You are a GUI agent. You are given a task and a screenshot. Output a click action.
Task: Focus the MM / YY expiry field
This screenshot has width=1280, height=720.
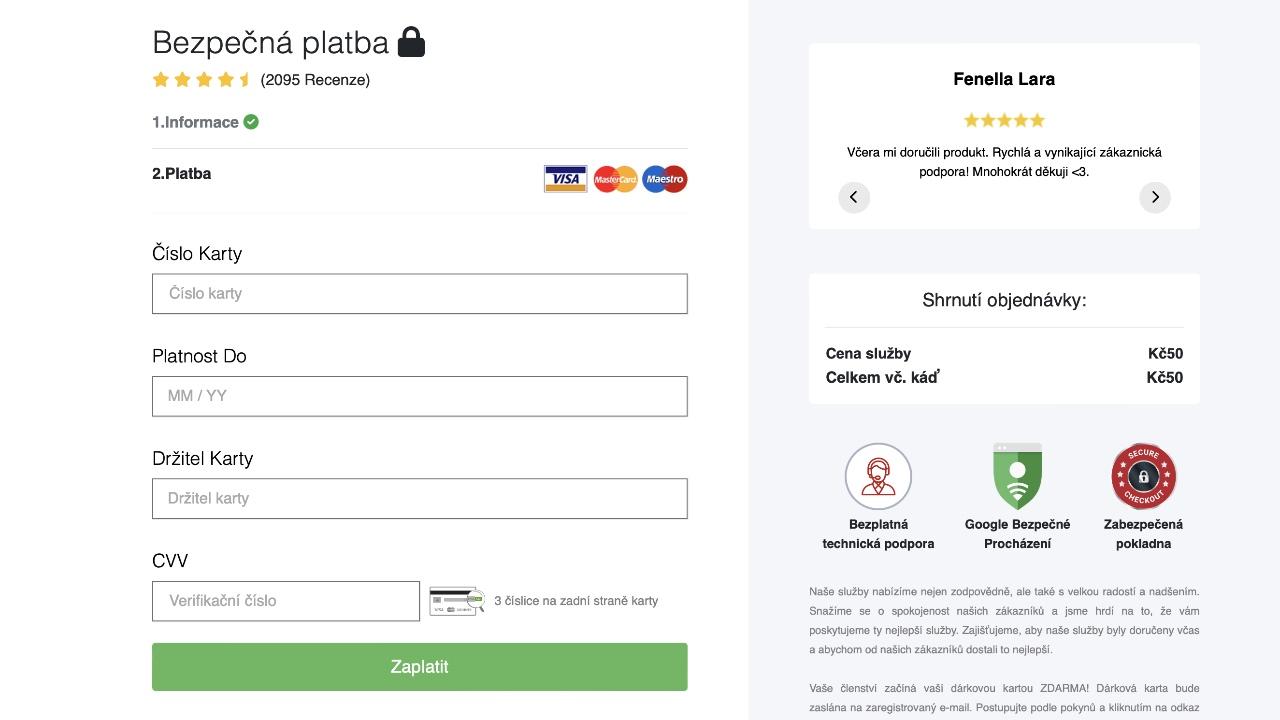[420, 396]
